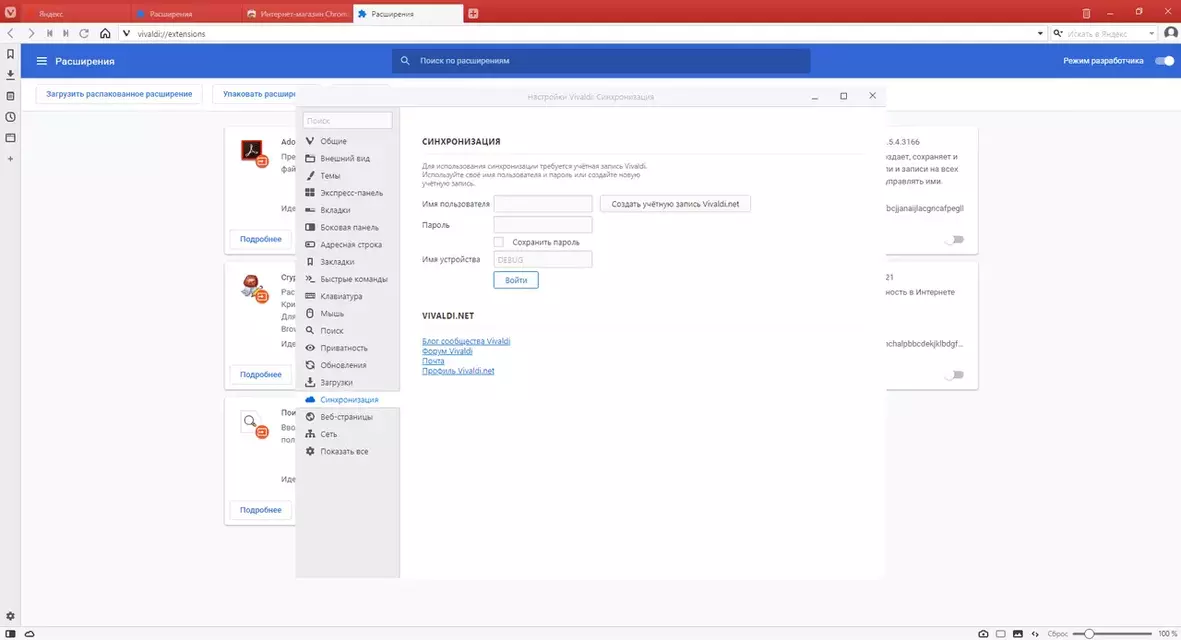Click the user profile icon in the toolbar
The image size is (1181, 640).
click(x=1170, y=33)
